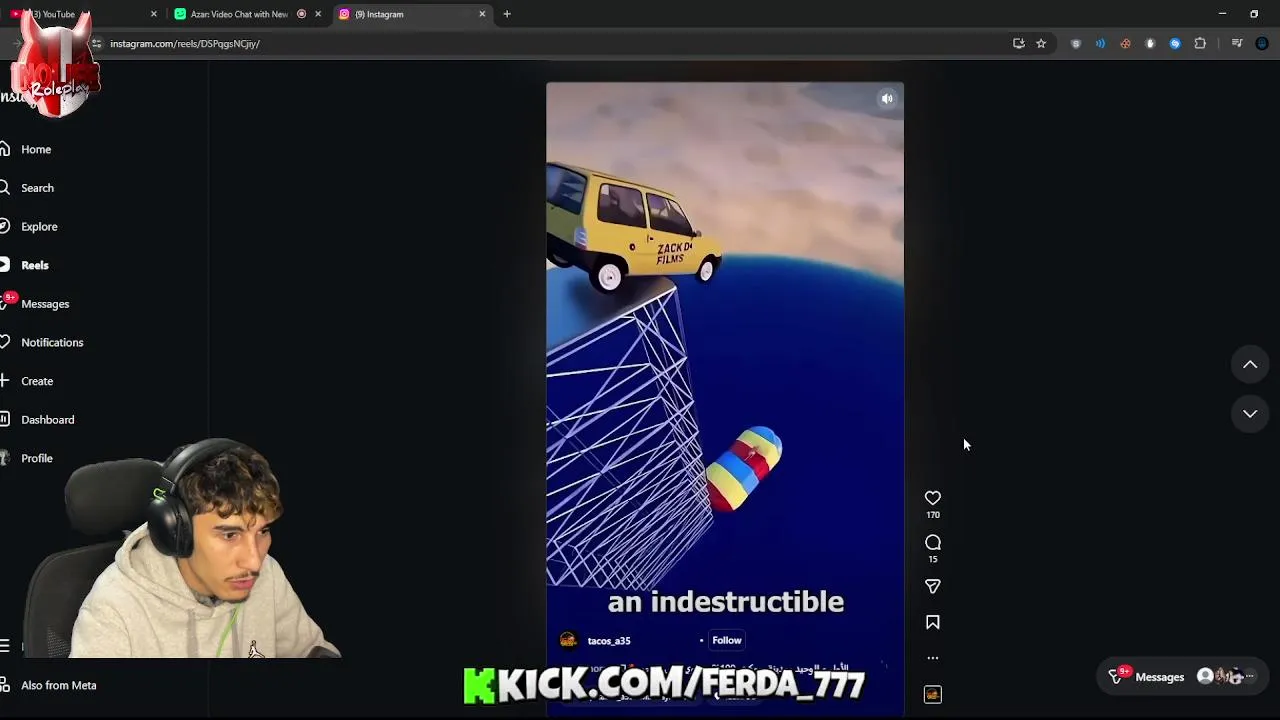Open Dashboard in sidebar
The width and height of the screenshot is (1280, 720).
pos(47,420)
